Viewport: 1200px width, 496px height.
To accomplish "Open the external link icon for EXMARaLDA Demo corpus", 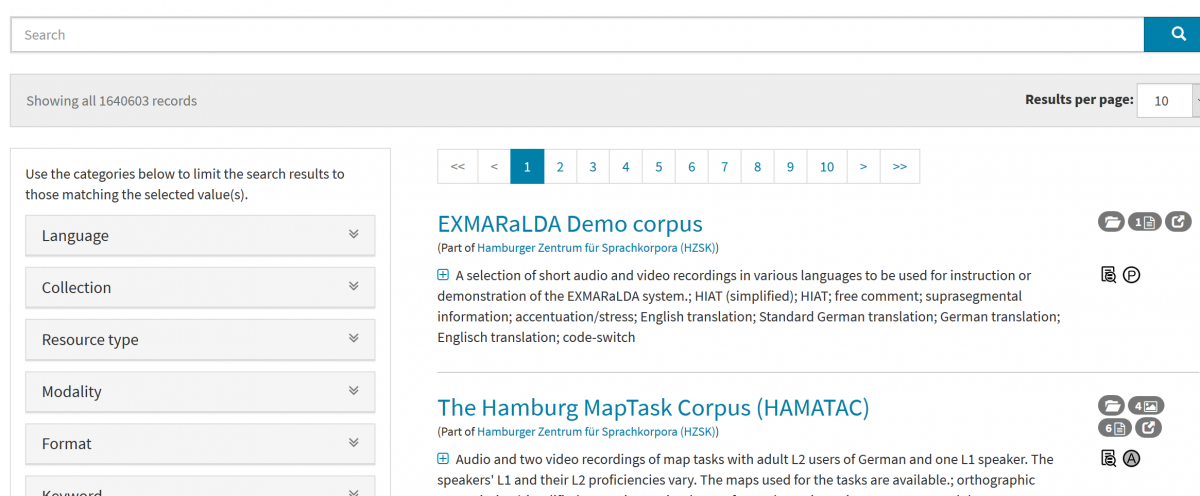I will click(x=1178, y=222).
